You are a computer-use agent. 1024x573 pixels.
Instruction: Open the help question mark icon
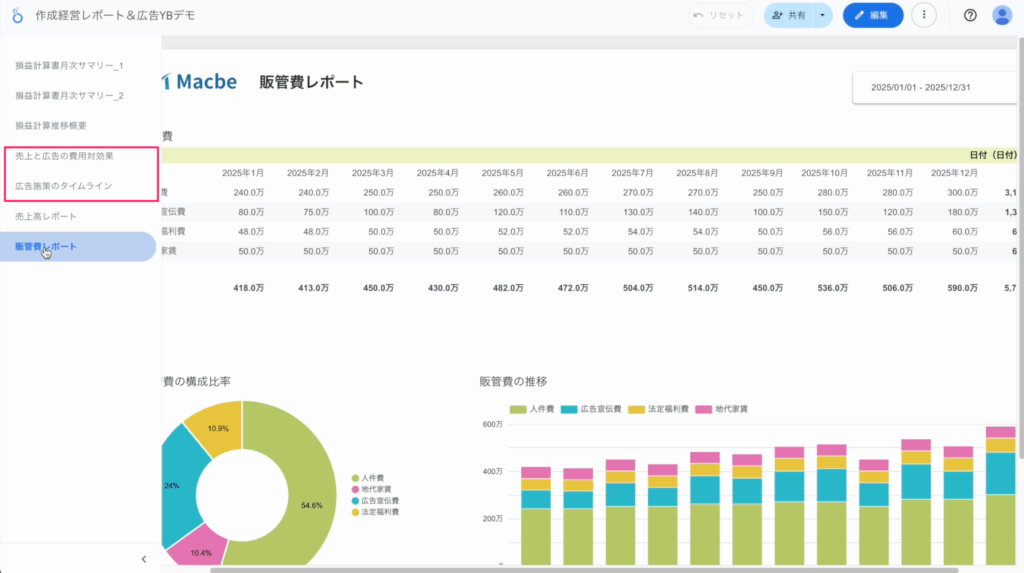click(x=969, y=15)
